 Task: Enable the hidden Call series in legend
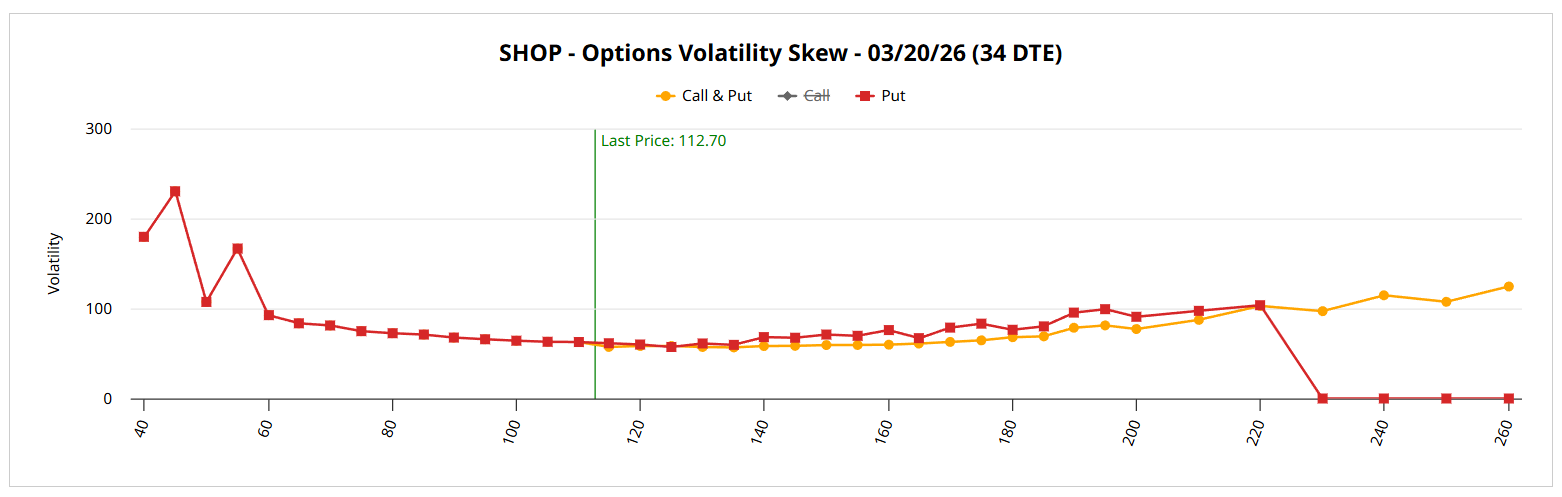point(805,96)
